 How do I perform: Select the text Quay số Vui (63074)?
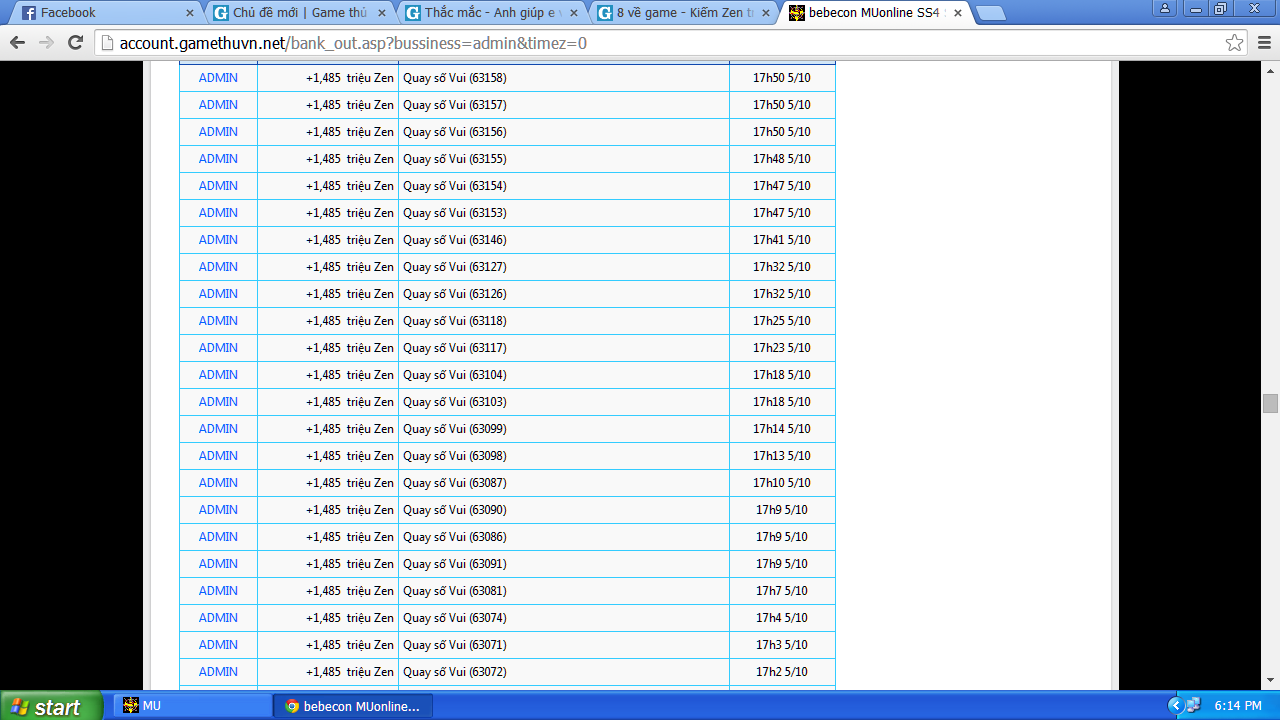click(455, 618)
